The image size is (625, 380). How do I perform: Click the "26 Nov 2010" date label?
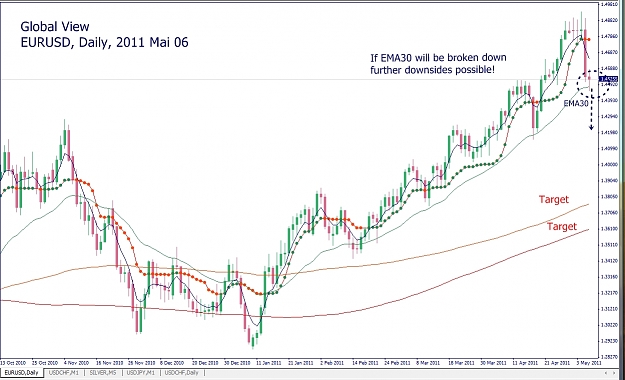142,363
